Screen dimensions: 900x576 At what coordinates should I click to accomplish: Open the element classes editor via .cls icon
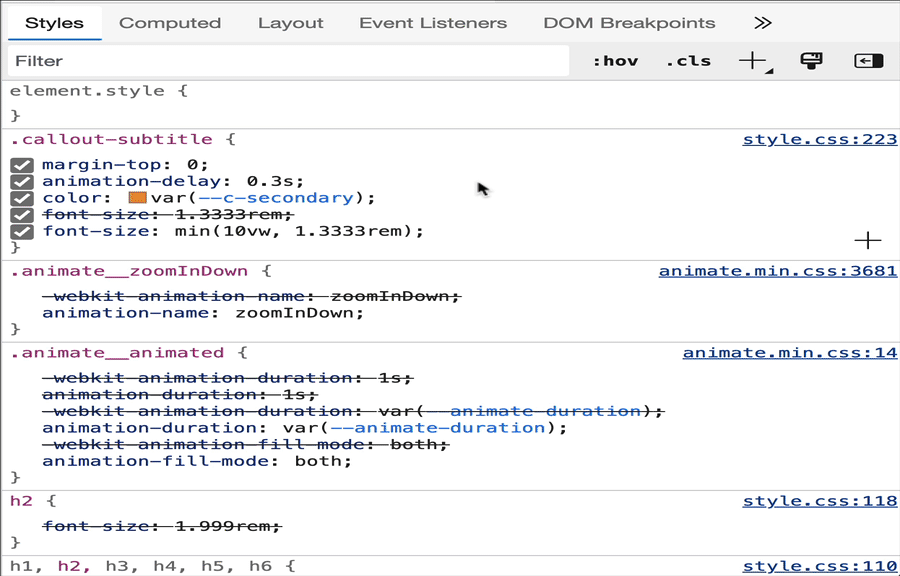pos(687,60)
